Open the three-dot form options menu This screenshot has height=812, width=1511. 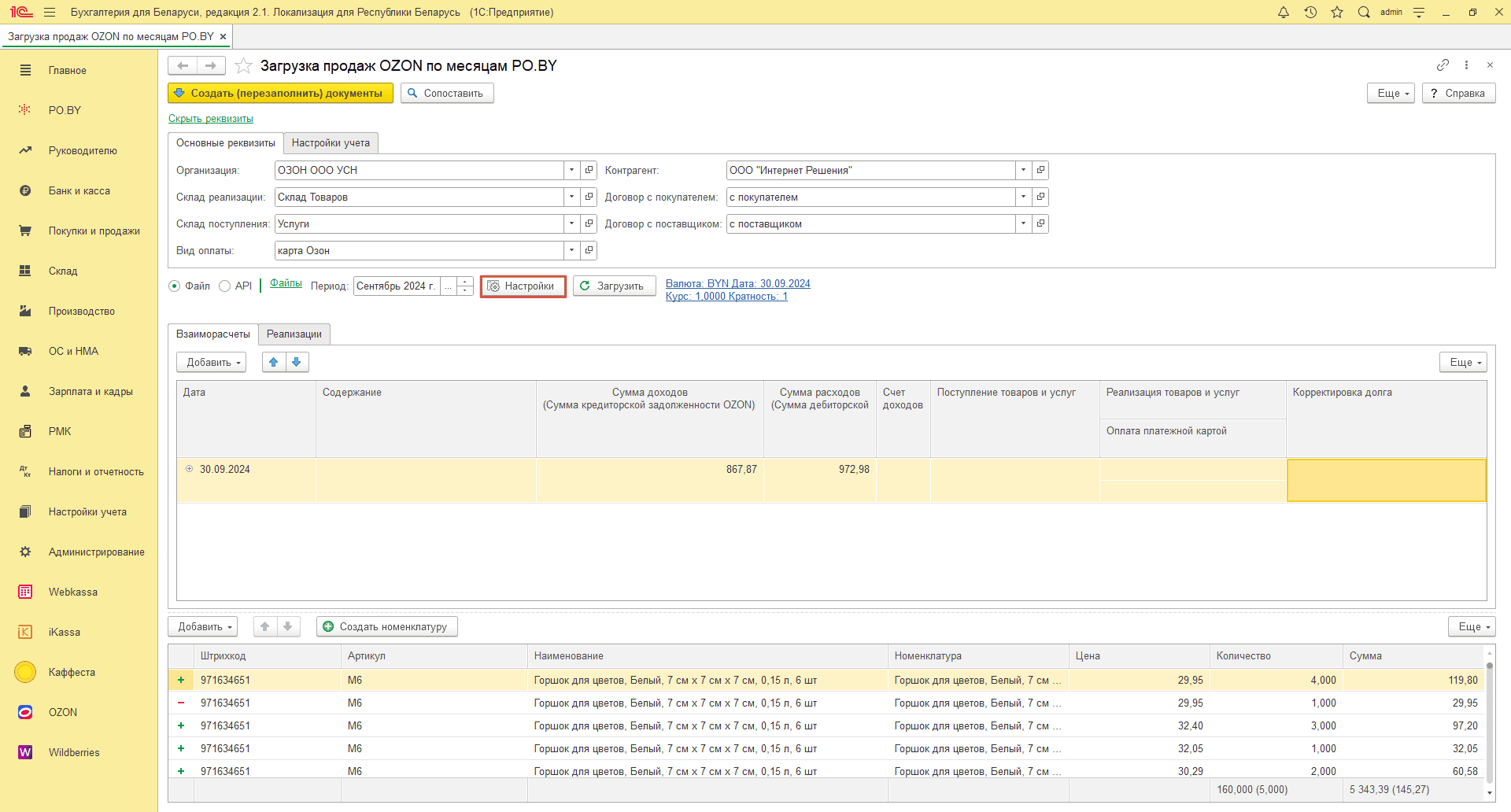[x=1466, y=65]
